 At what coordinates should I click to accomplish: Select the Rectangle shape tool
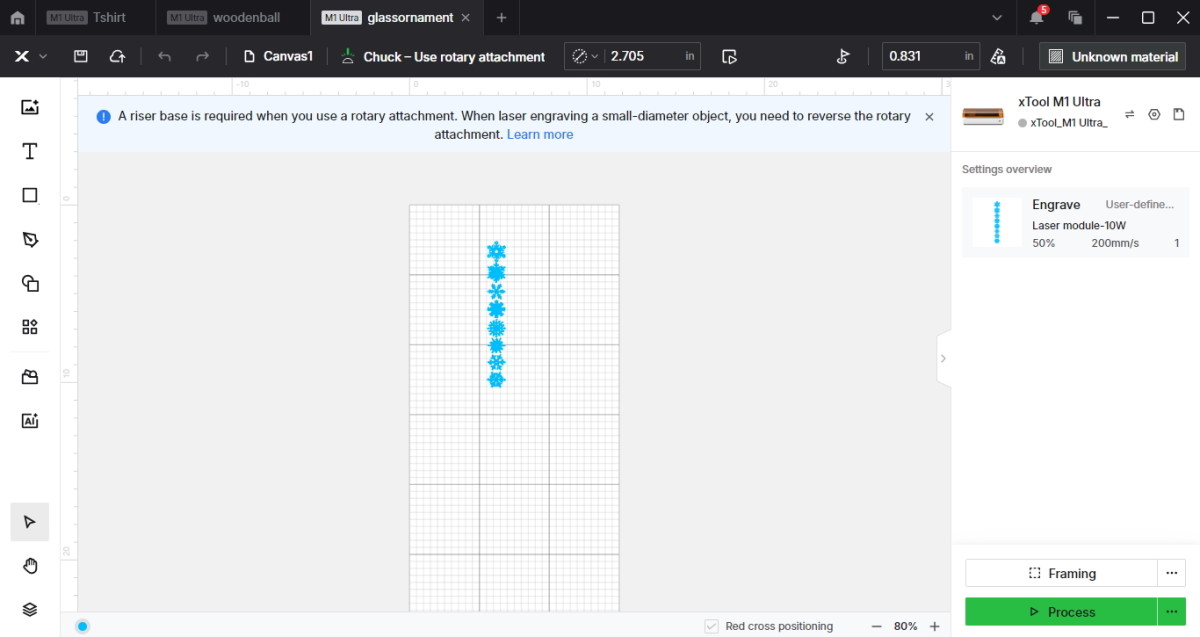click(x=30, y=195)
